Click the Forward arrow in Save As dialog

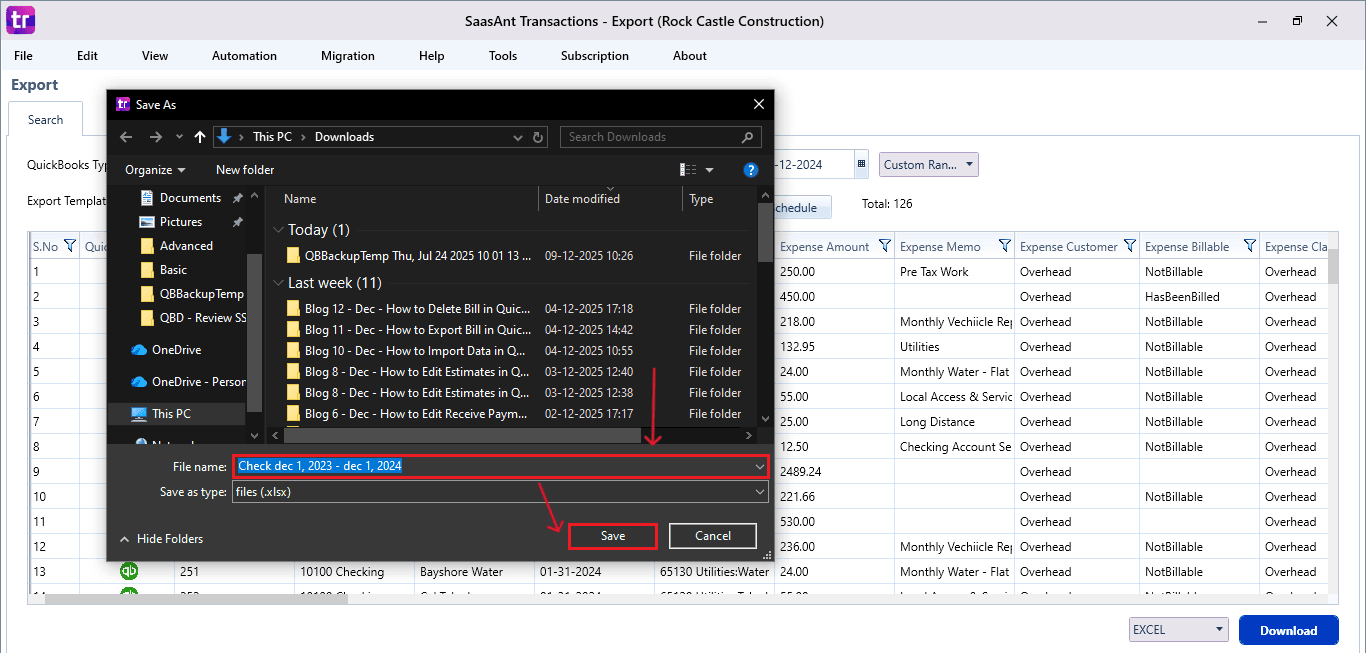click(155, 137)
